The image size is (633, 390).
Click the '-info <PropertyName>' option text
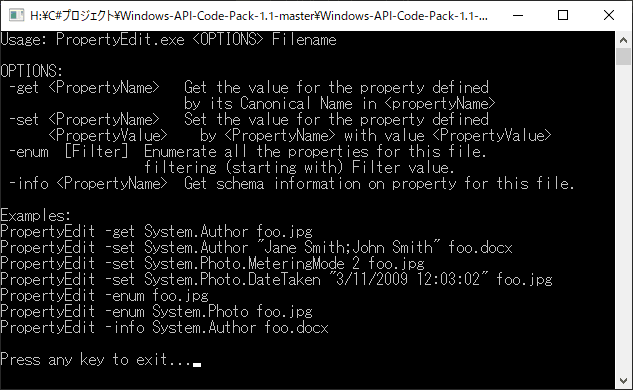(x=88, y=184)
